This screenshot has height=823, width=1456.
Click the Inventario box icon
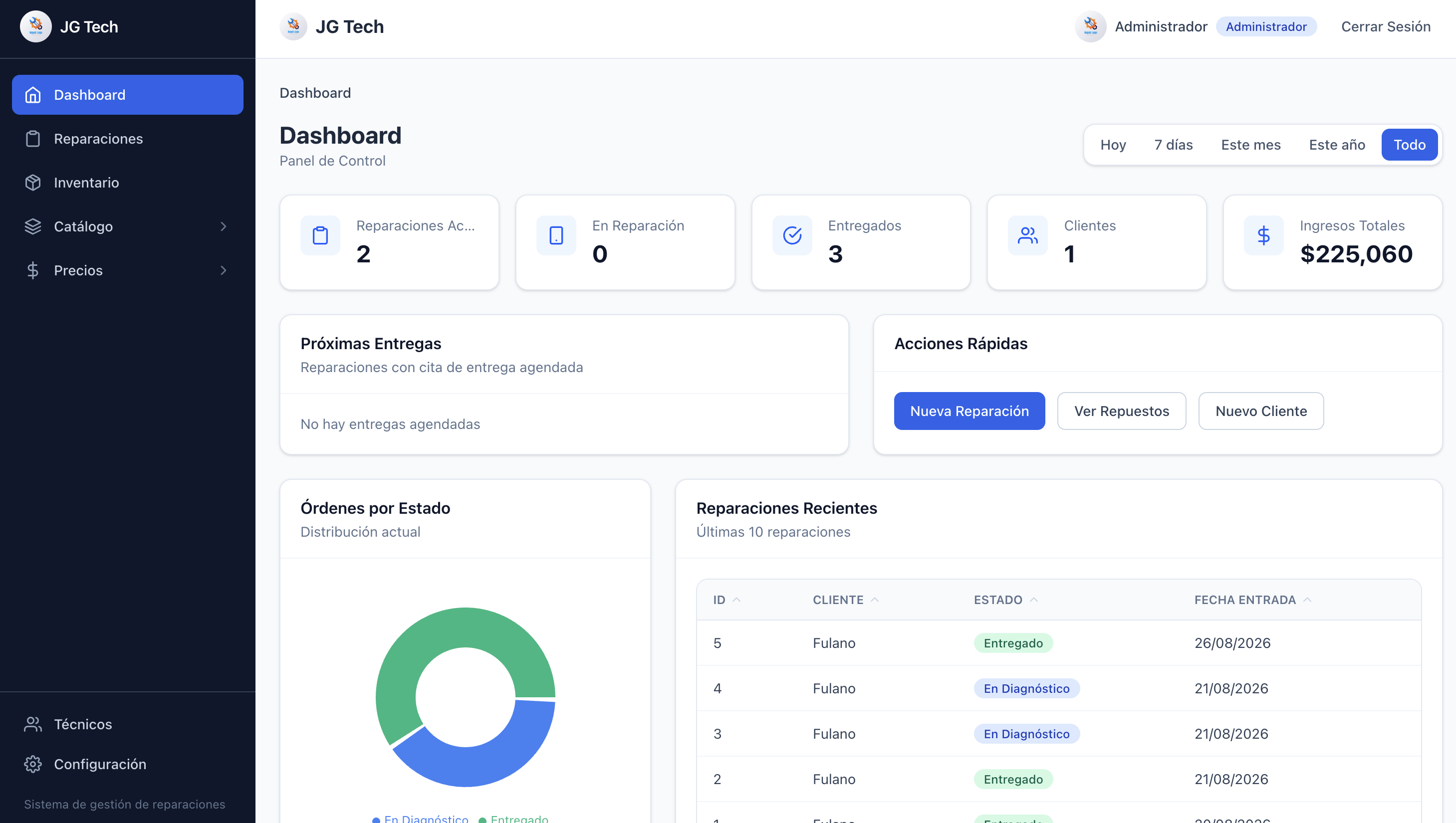[33, 183]
